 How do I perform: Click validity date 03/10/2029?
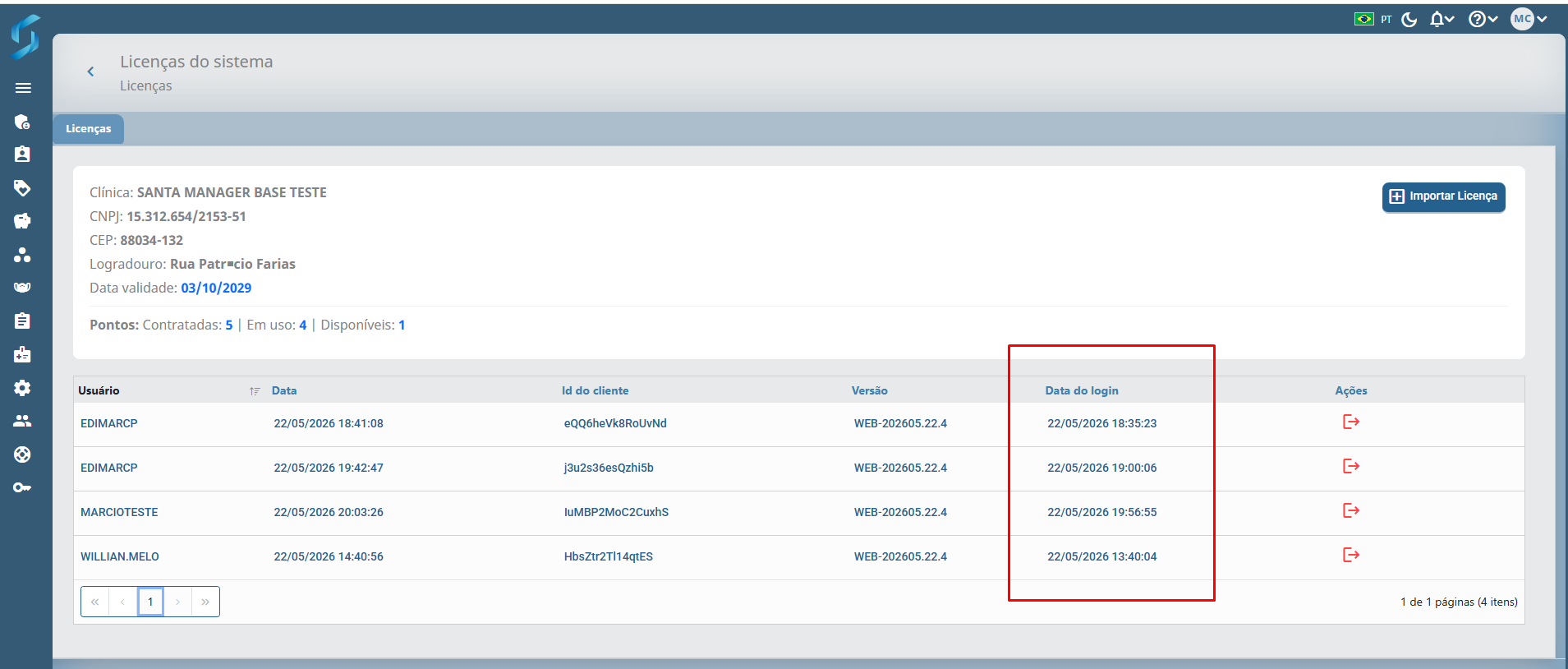(216, 288)
